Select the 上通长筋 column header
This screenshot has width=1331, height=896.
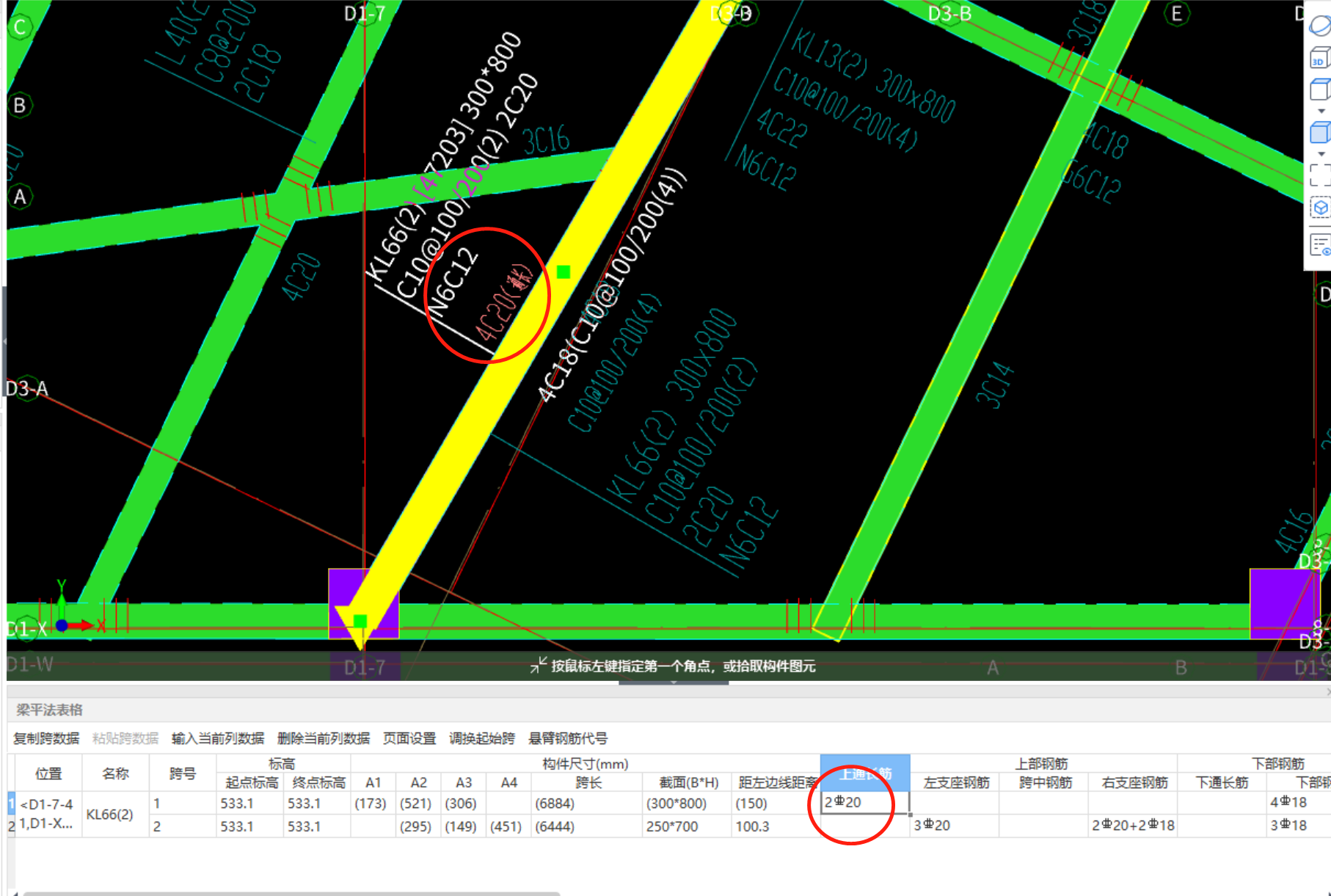(x=865, y=773)
